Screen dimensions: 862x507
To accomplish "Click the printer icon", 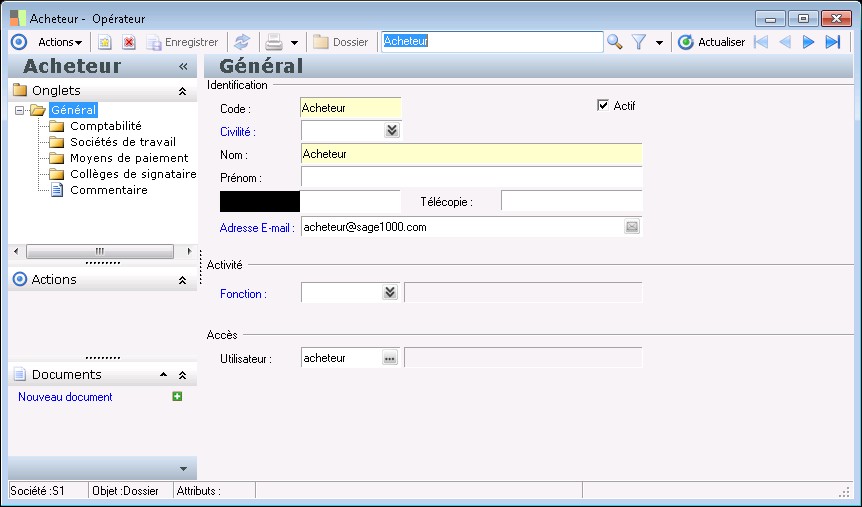I will (x=274, y=42).
